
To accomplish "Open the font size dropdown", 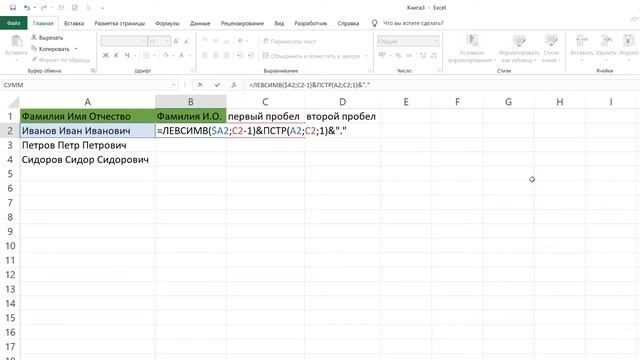I will [167, 41].
